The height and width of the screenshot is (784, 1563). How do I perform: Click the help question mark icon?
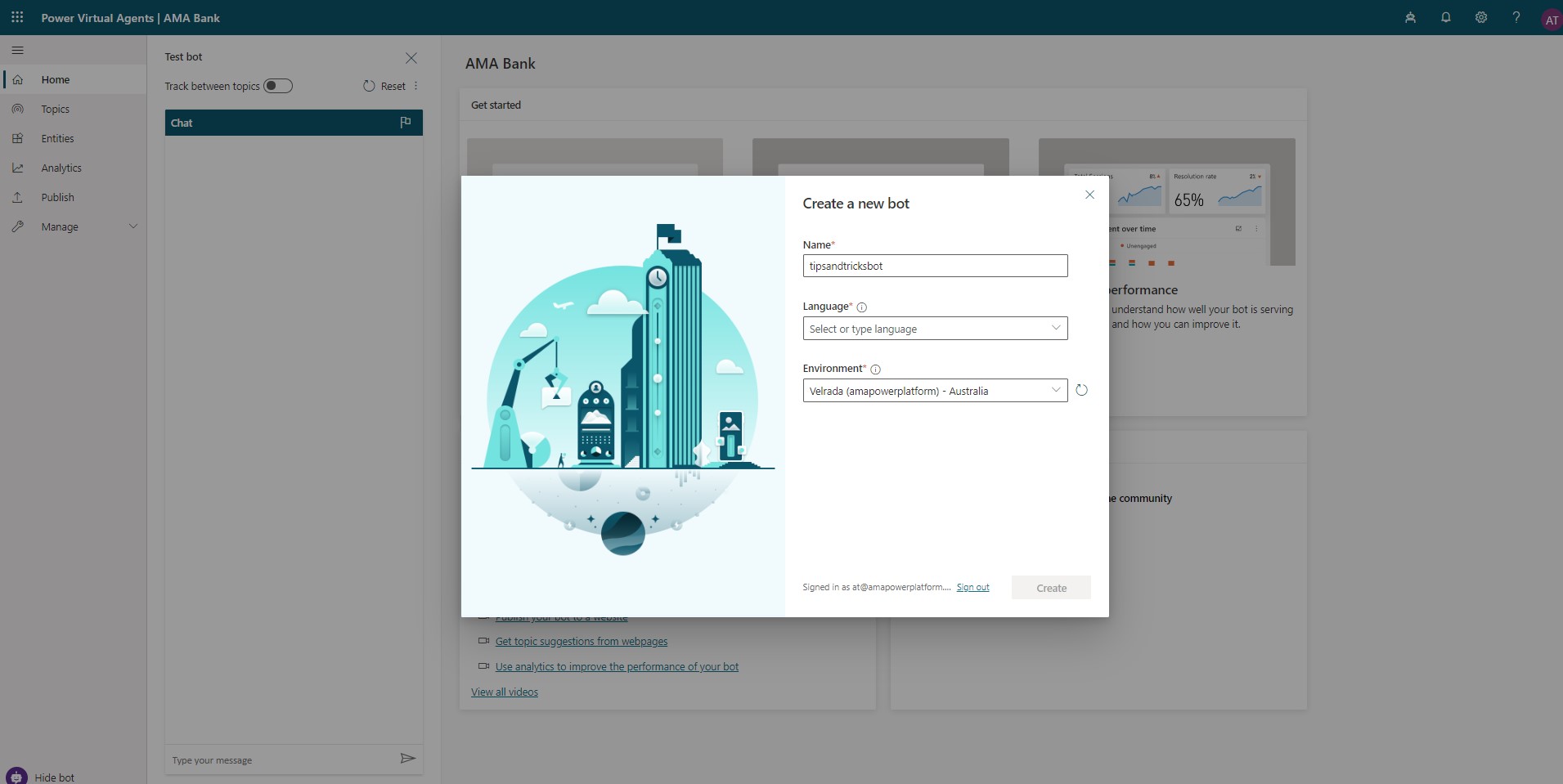[1516, 17]
